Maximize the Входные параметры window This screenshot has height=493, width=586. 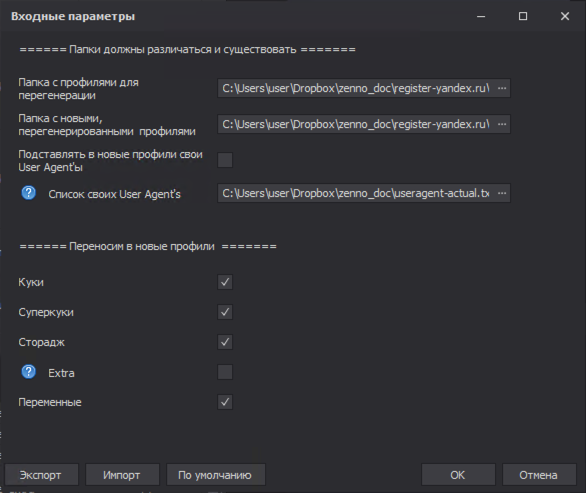tap(523, 16)
